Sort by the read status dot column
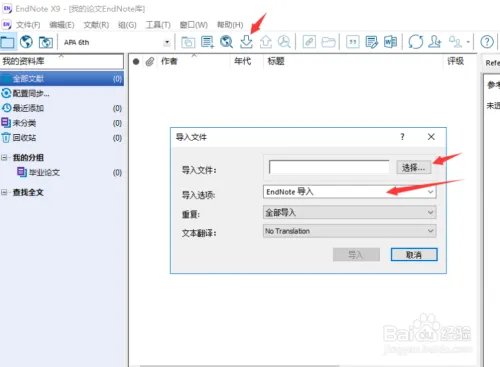 tap(136, 61)
